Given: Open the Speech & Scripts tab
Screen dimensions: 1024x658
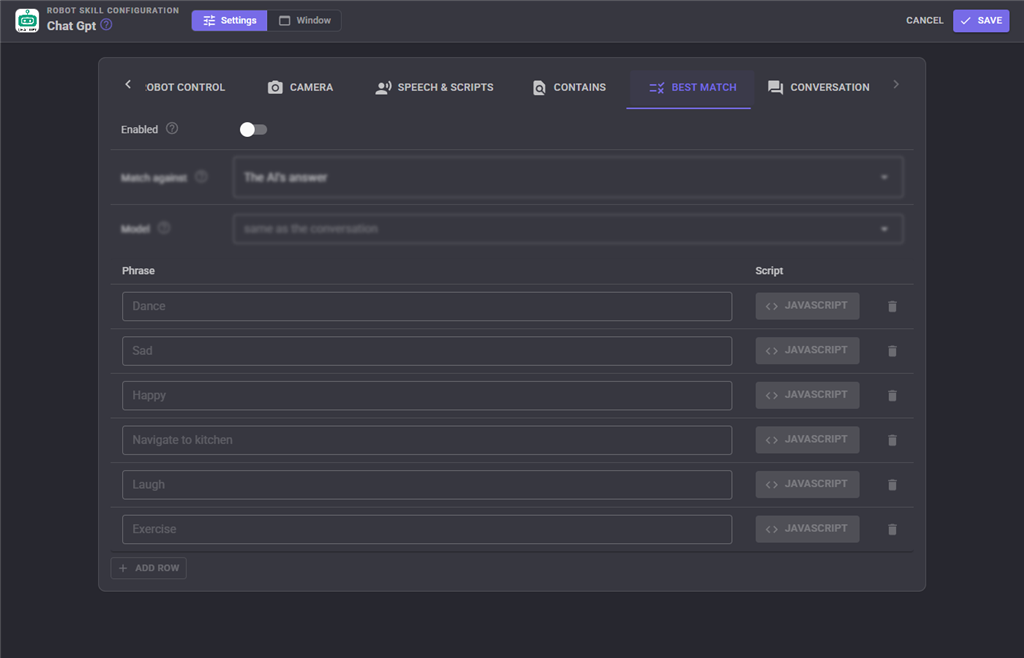Looking at the screenshot, I should [435, 87].
